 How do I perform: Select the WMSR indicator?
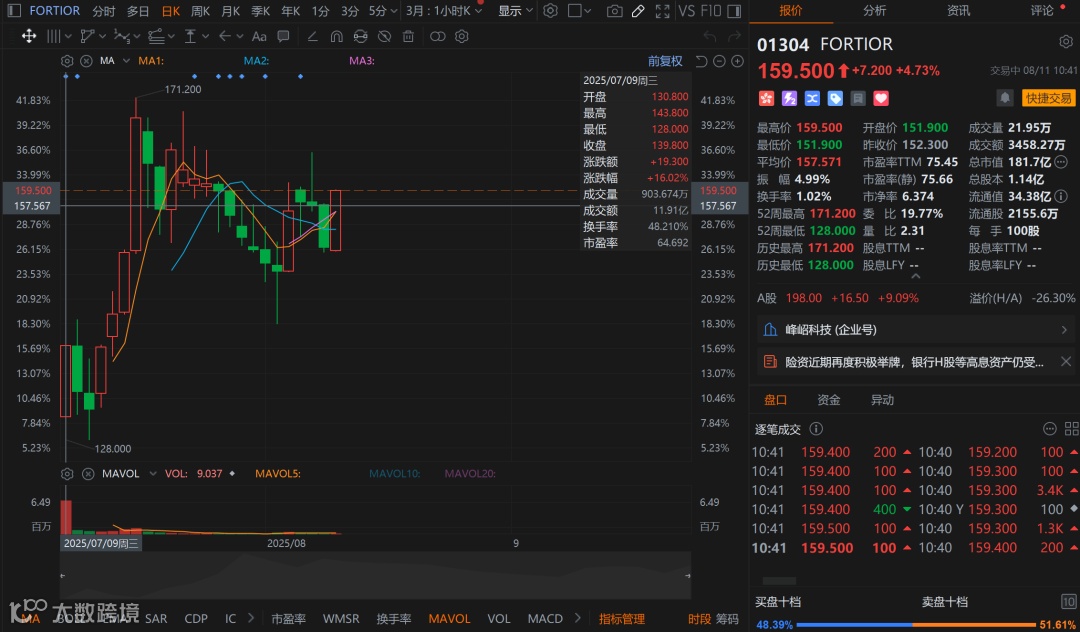(341, 619)
